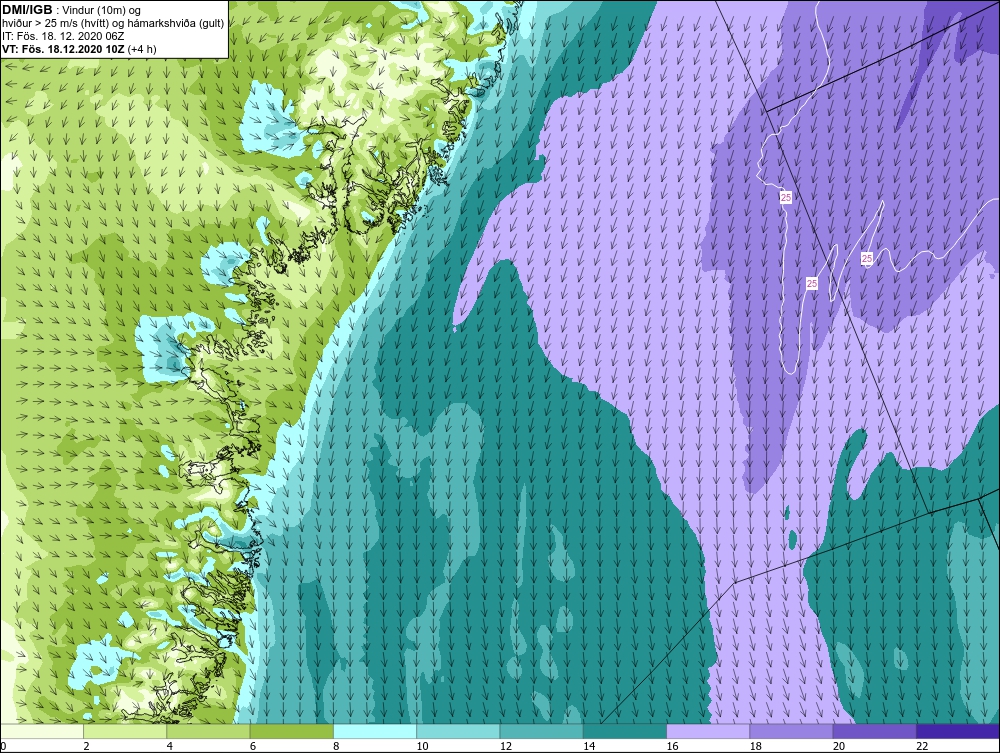Click the '4' label on the wind scale
Screen dimensions: 1000x753
170,747
